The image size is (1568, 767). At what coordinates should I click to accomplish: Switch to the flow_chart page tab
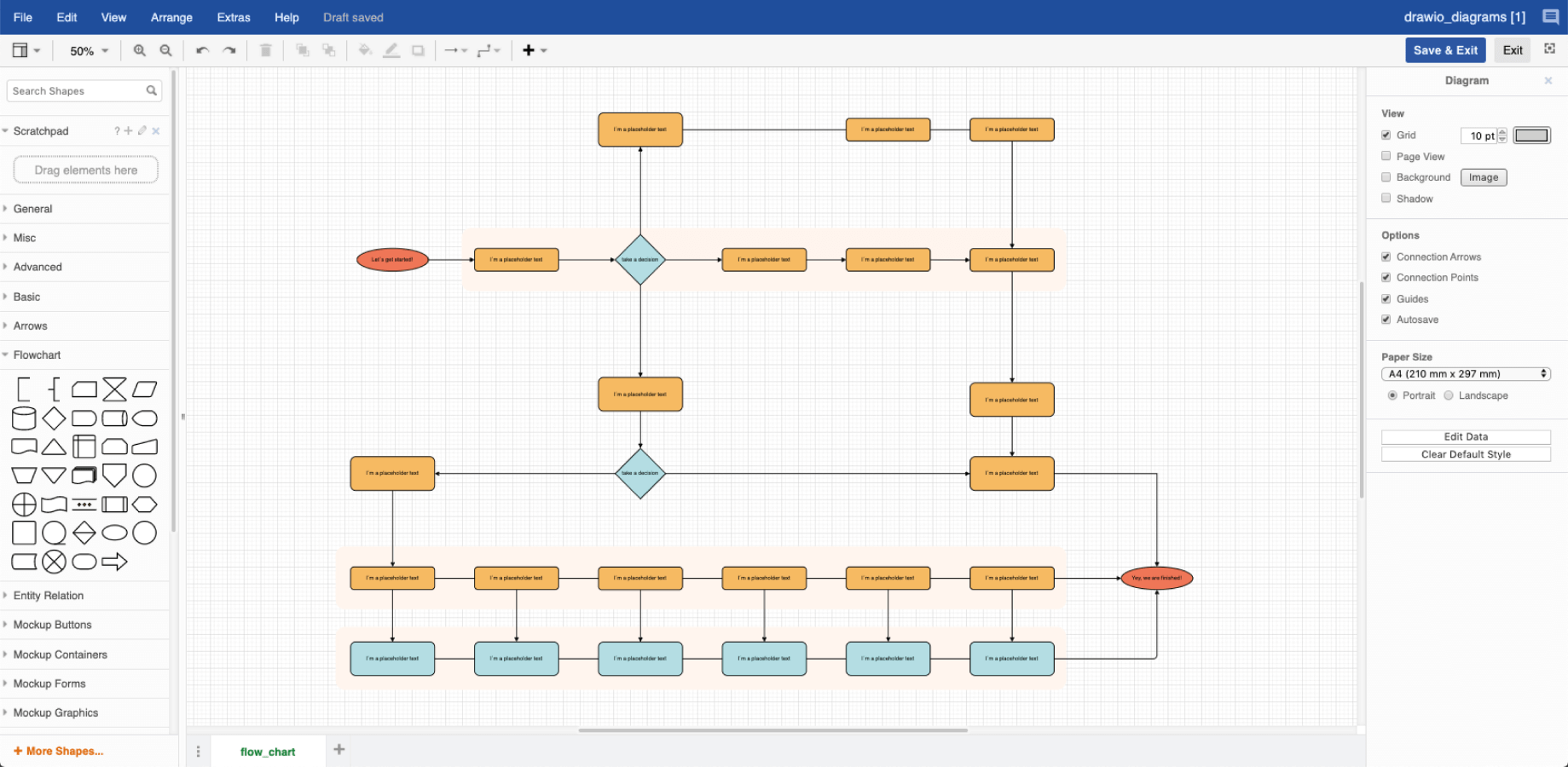coord(268,751)
